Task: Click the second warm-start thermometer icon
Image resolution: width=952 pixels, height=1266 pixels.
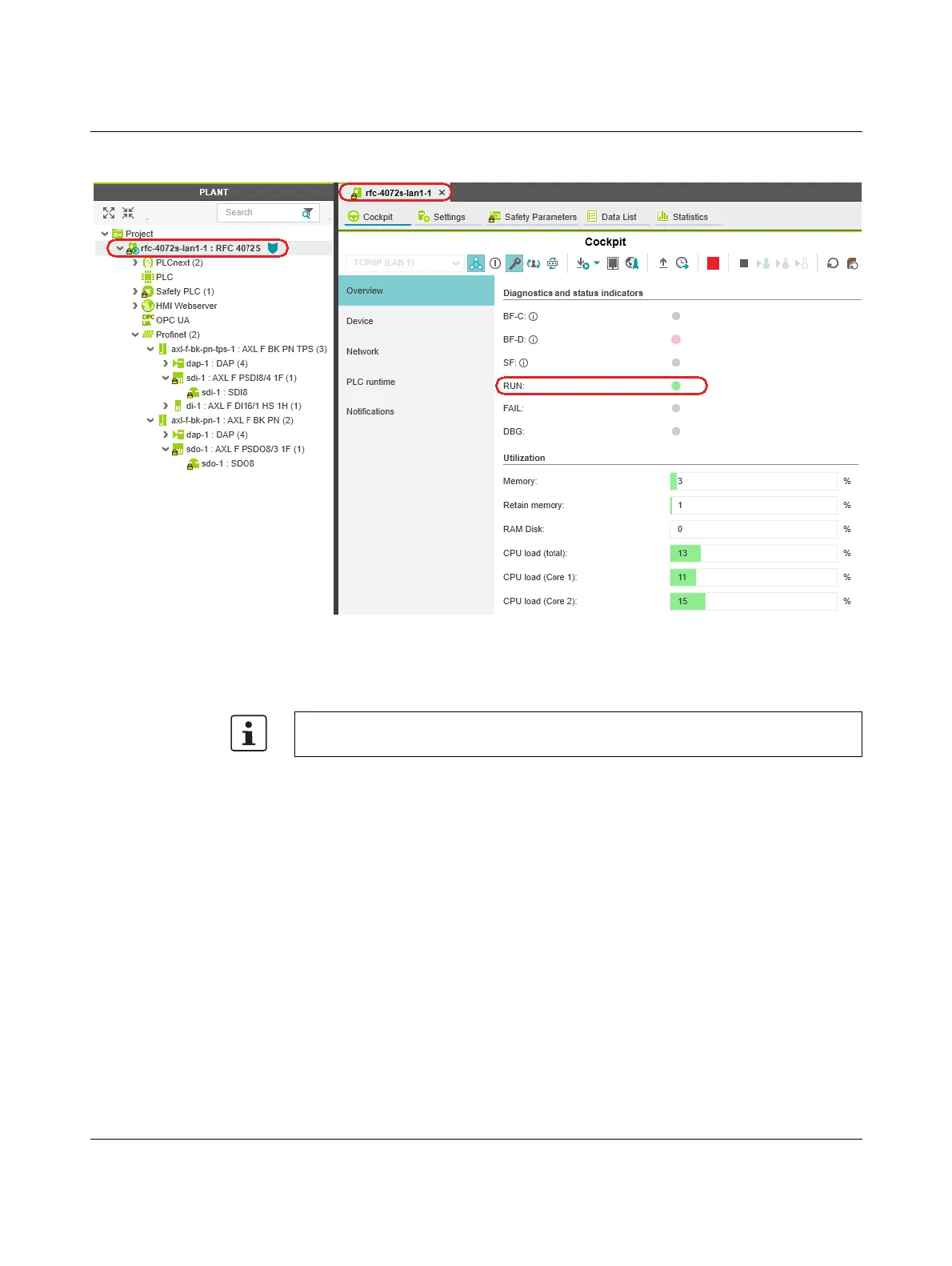Action: click(782, 263)
